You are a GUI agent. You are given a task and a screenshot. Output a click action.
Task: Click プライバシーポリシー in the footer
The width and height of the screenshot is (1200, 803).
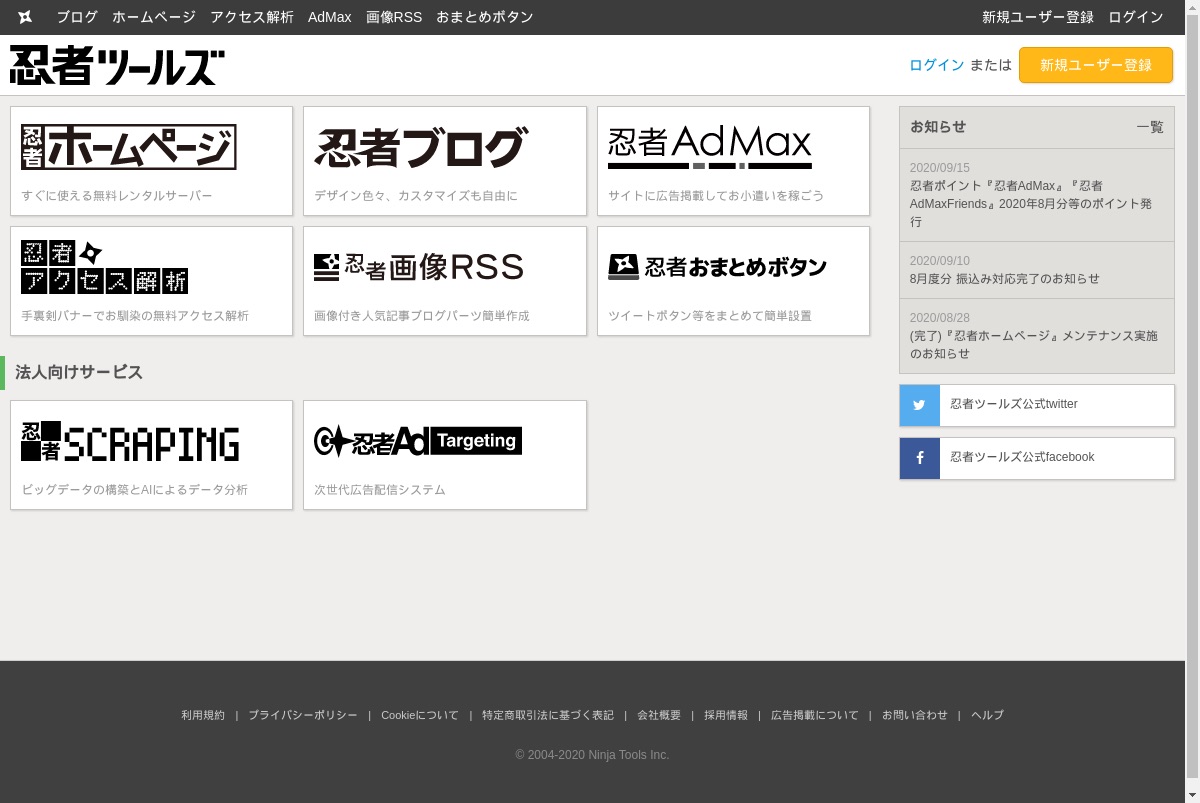pyautogui.click(x=303, y=715)
